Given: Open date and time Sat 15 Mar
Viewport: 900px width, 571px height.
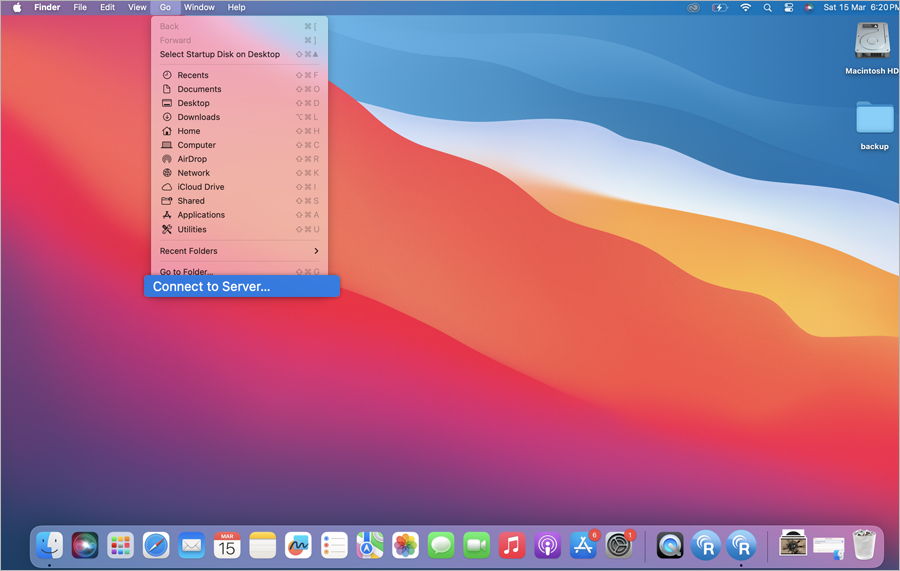Looking at the screenshot, I should pyautogui.click(x=860, y=7).
